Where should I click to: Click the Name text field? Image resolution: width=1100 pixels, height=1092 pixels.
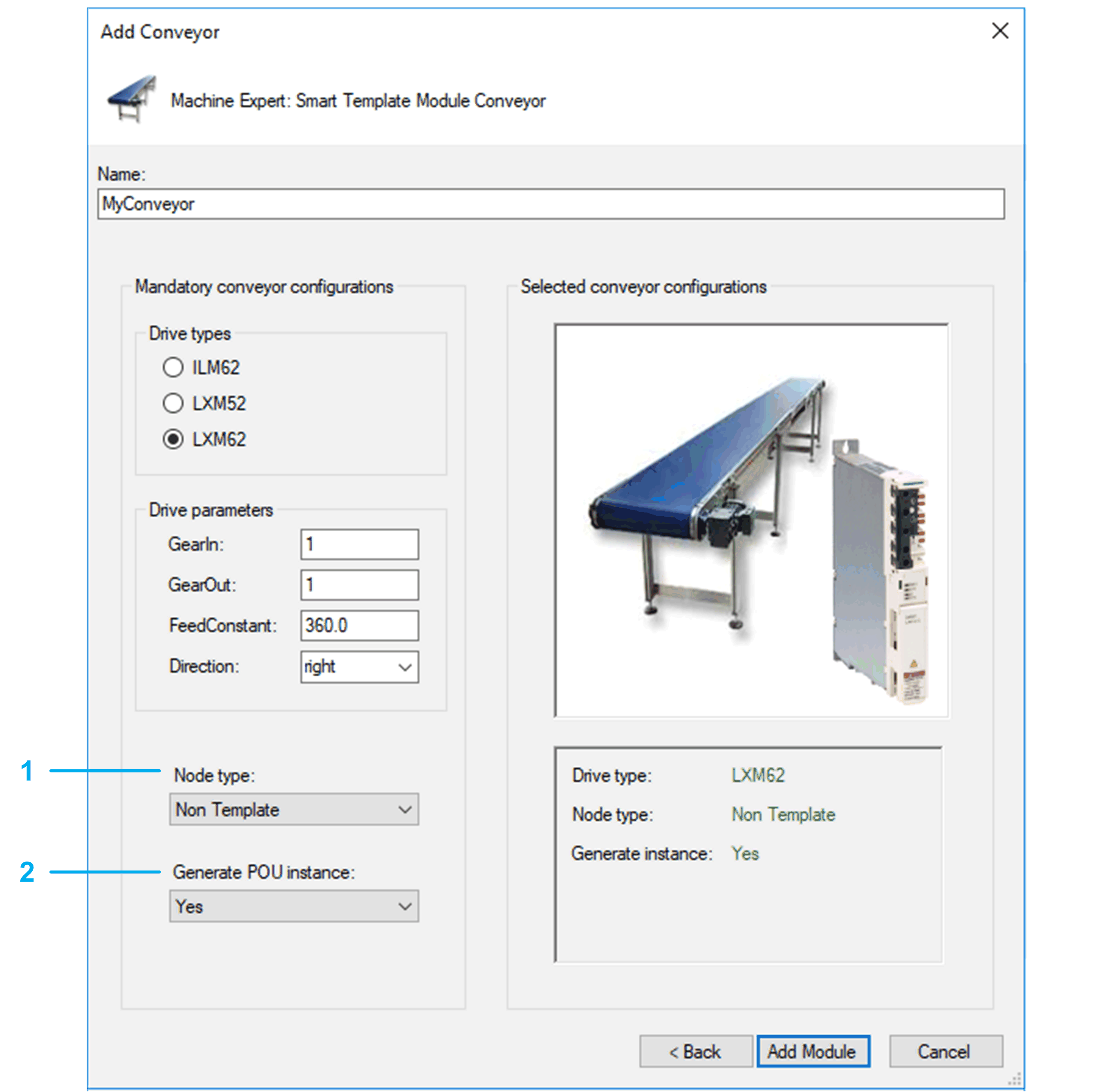pyautogui.click(x=550, y=204)
